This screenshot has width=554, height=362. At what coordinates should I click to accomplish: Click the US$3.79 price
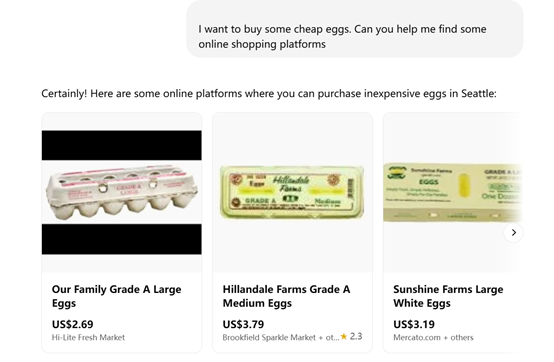tap(243, 324)
